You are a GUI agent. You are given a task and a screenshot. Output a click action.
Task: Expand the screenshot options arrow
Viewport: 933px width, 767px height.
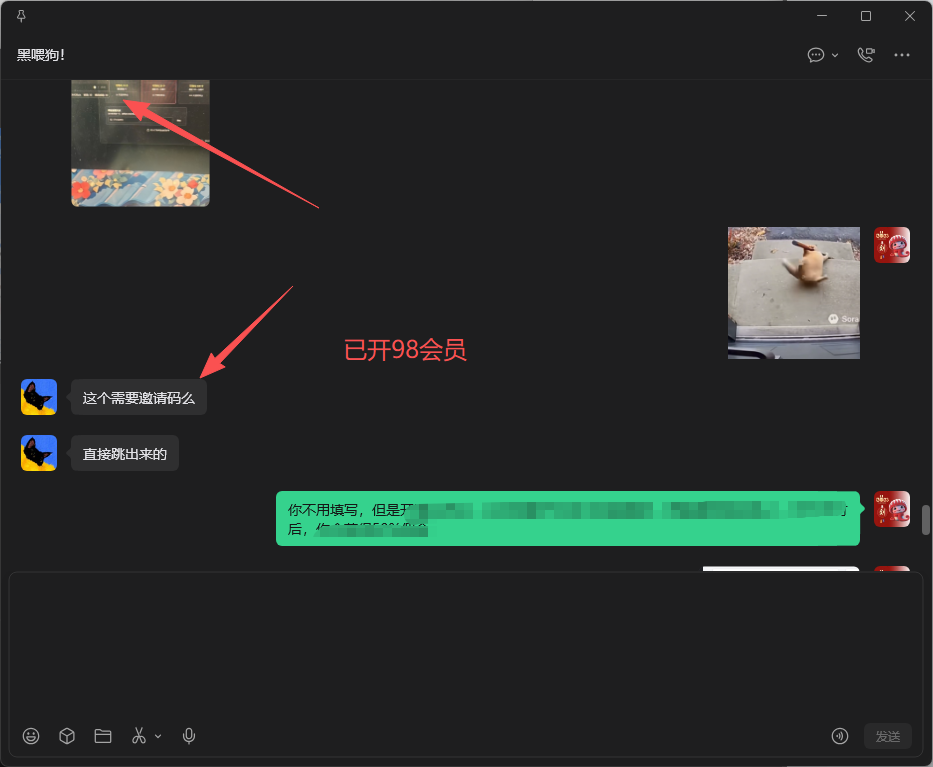pyautogui.click(x=158, y=737)
